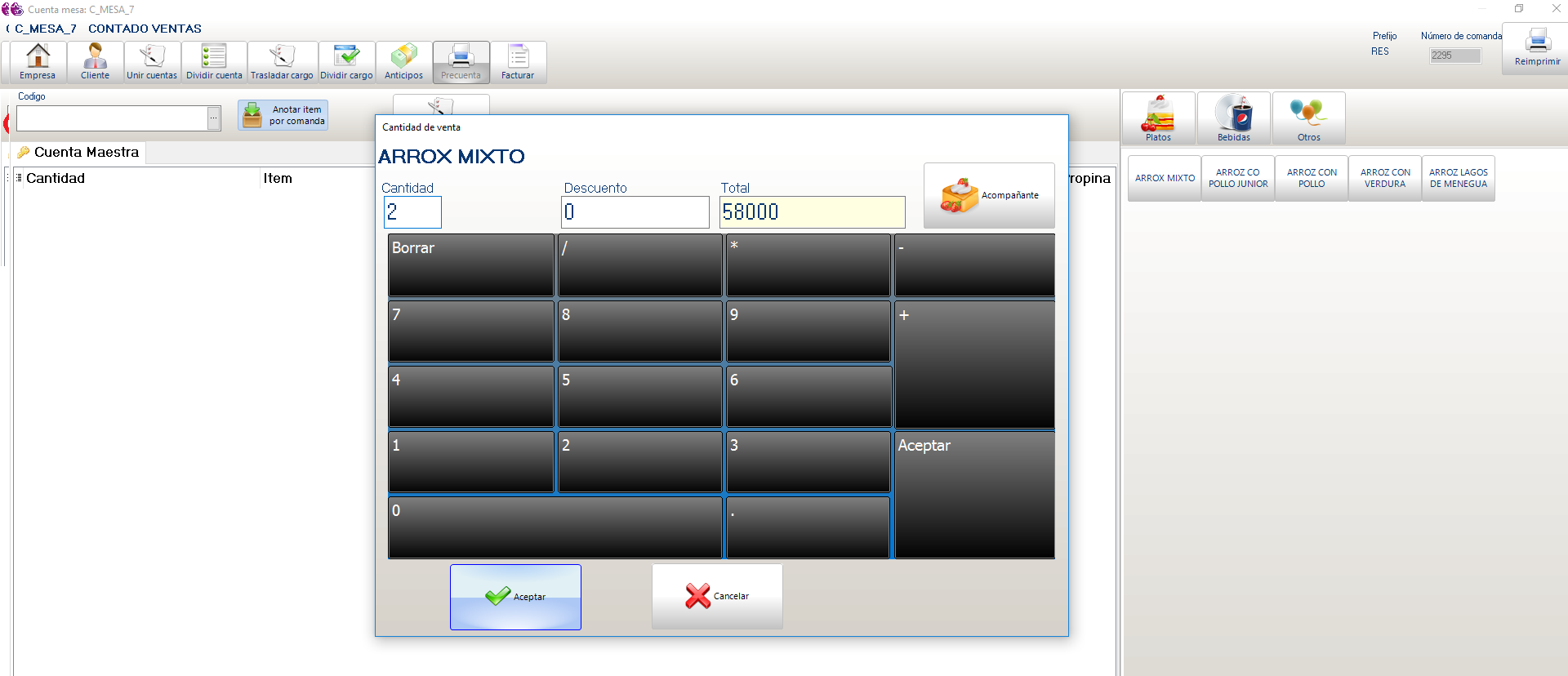The width and height of the screenshot is (1568, 676).
Task: Select ARROZ CON VERDURA menu item
Action: (1385, 178)
